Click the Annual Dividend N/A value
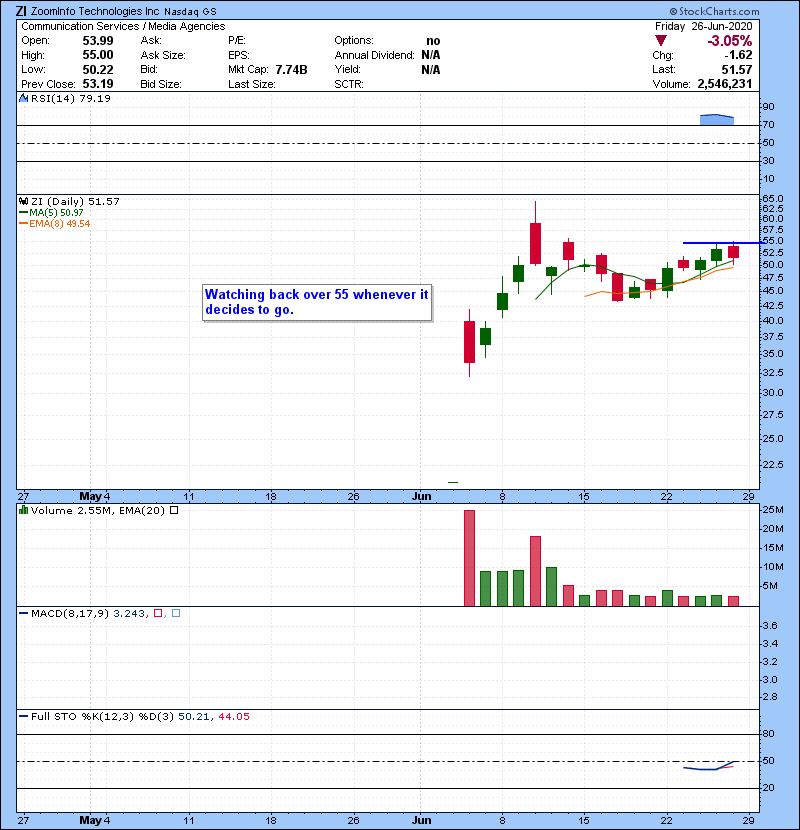800x830 pixels. coord(431,55)
